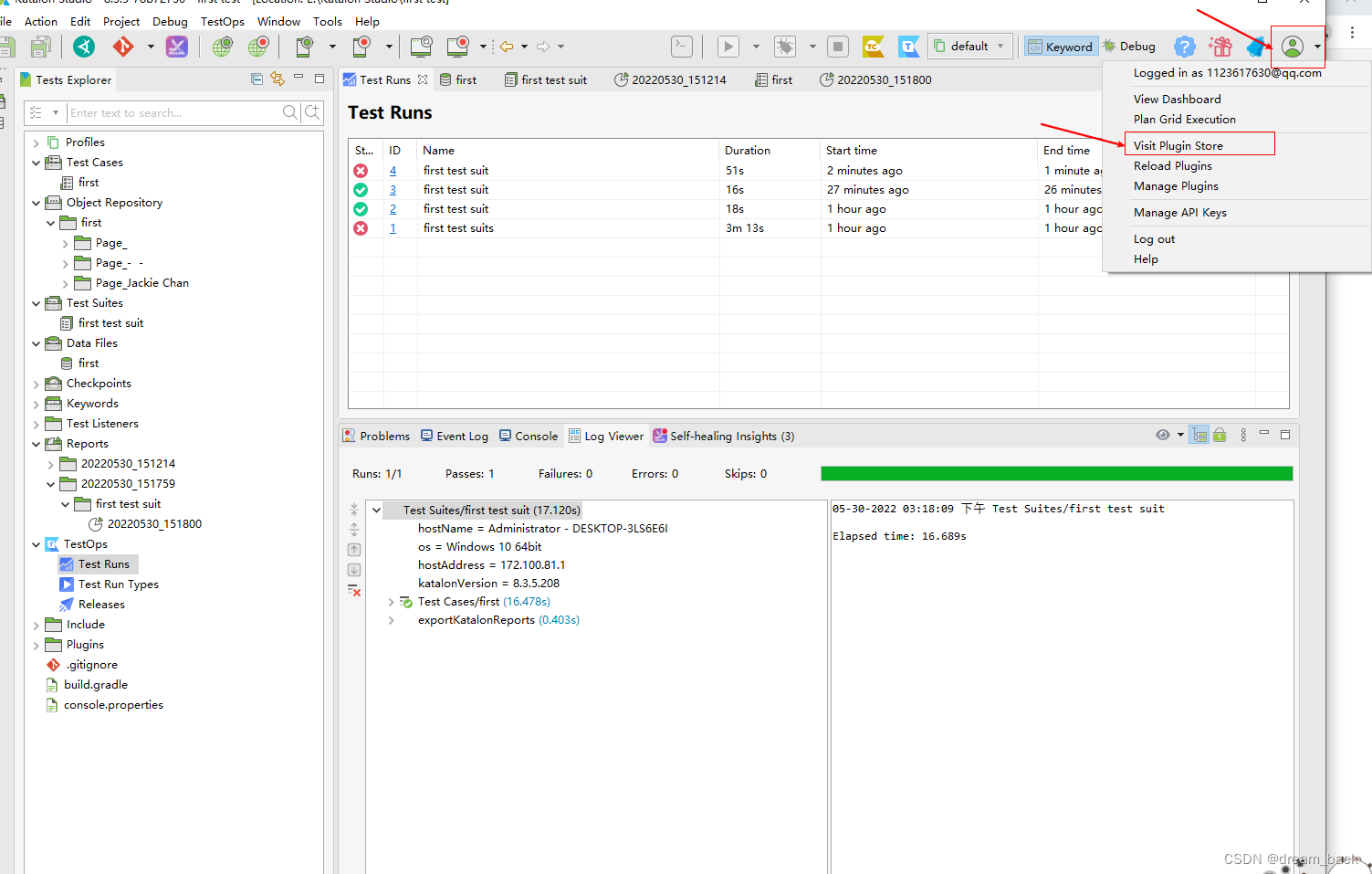This screenshot has width=1372, height=874.
Task: Open the TestOps T icon in toolbar
Action: pos(909,47)
